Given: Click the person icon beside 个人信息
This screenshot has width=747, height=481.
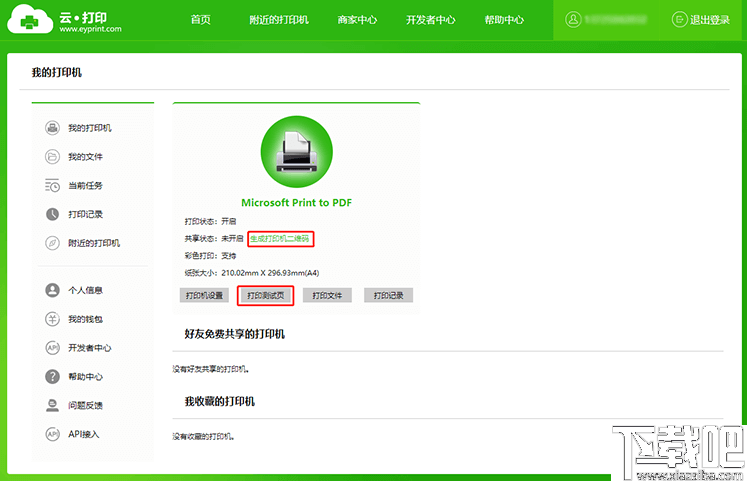Looking at the screenshot, I should click(x=52, y=290).
